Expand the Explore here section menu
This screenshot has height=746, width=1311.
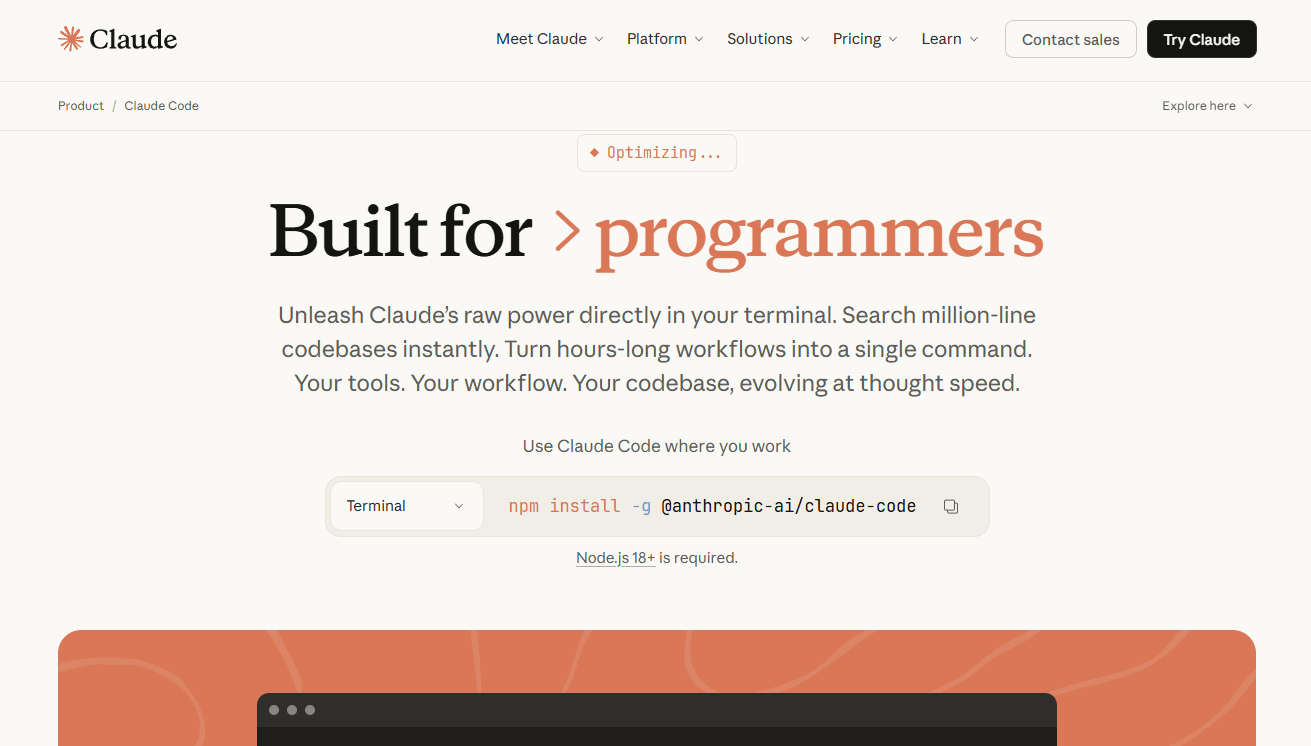coord(1206,106)
